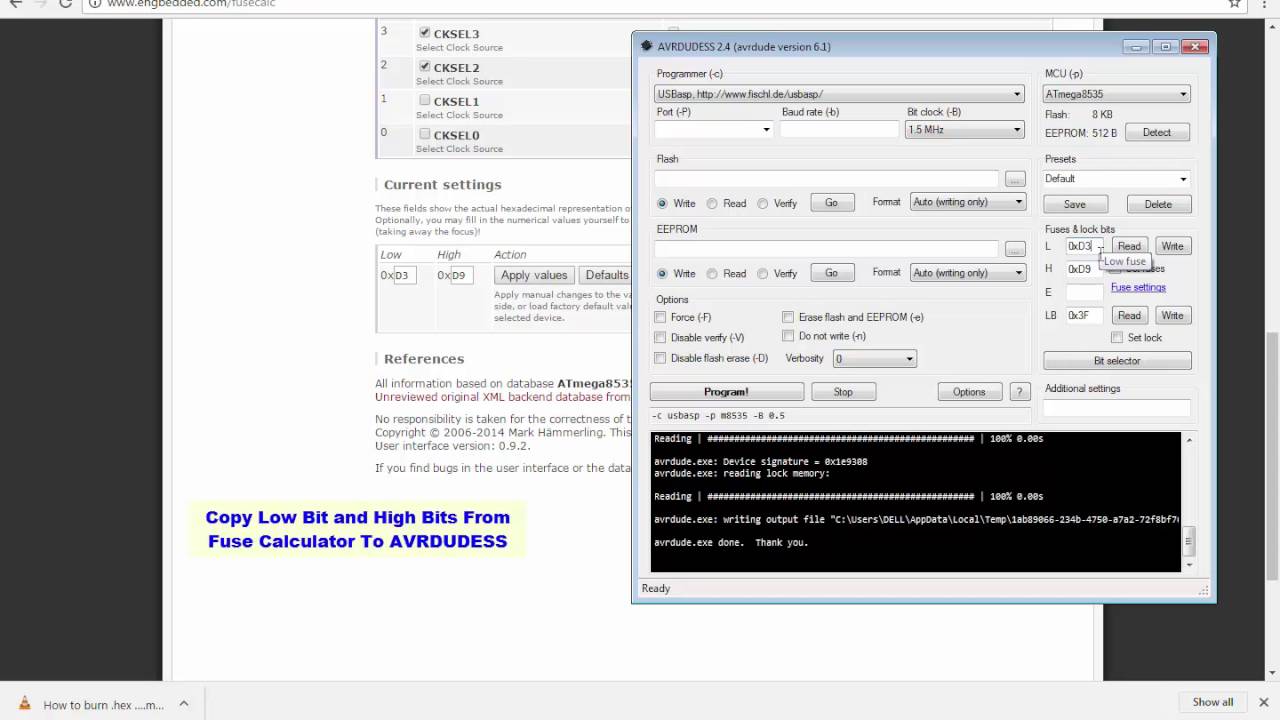The image size is (1280, 720).
Task: Read the lock bits (LB row)
Action: pyautogui.click(x=1129, y=315)
